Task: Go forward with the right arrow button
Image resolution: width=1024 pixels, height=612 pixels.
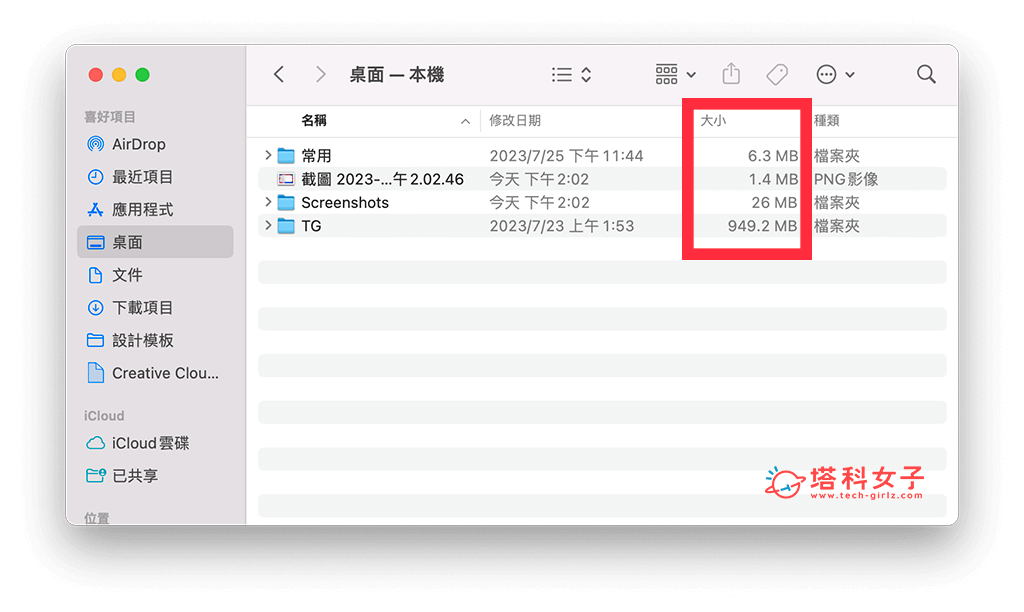Action: [x=320, y=74]
